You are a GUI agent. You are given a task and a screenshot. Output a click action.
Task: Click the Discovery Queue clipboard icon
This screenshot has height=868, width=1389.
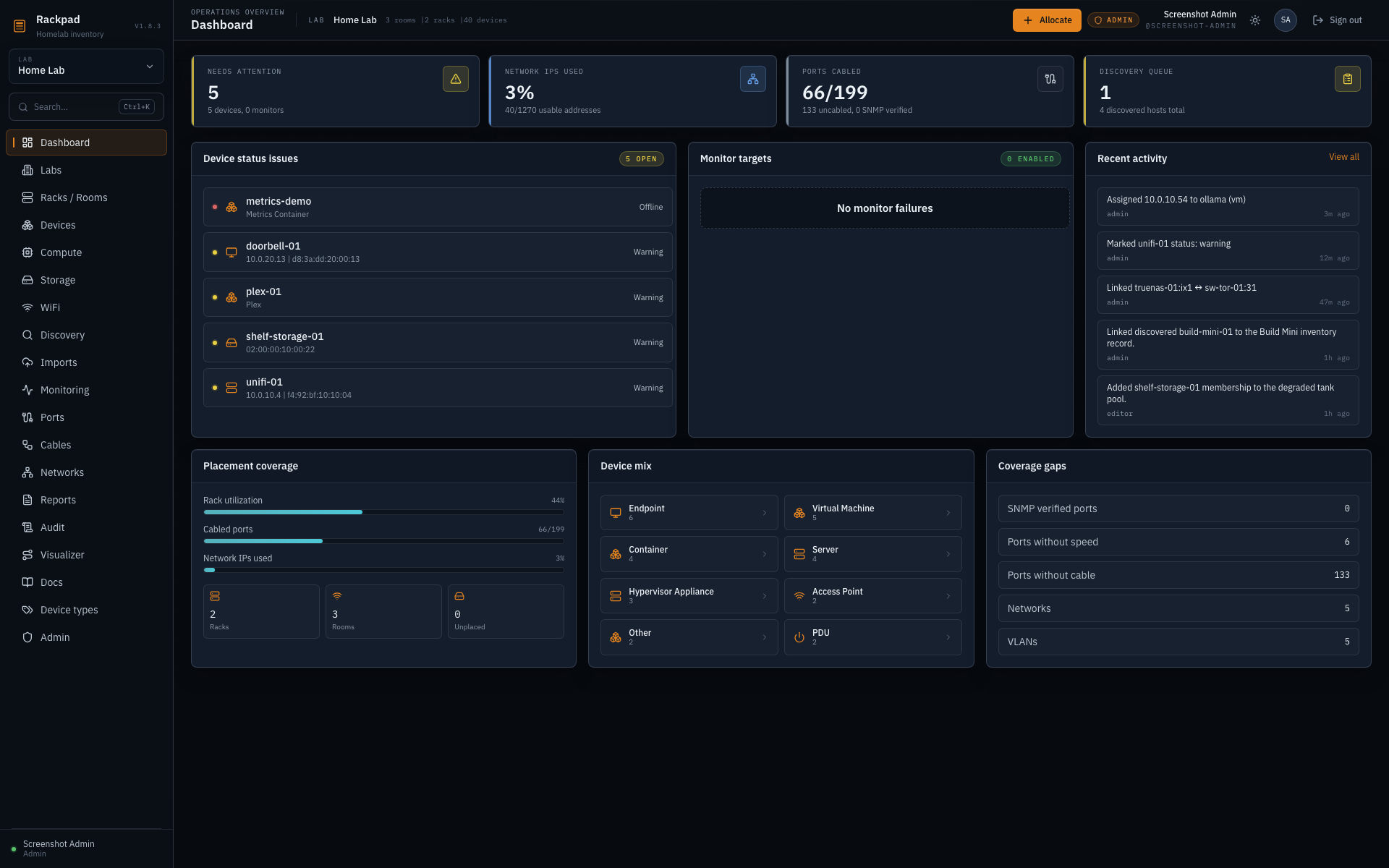1348,79
